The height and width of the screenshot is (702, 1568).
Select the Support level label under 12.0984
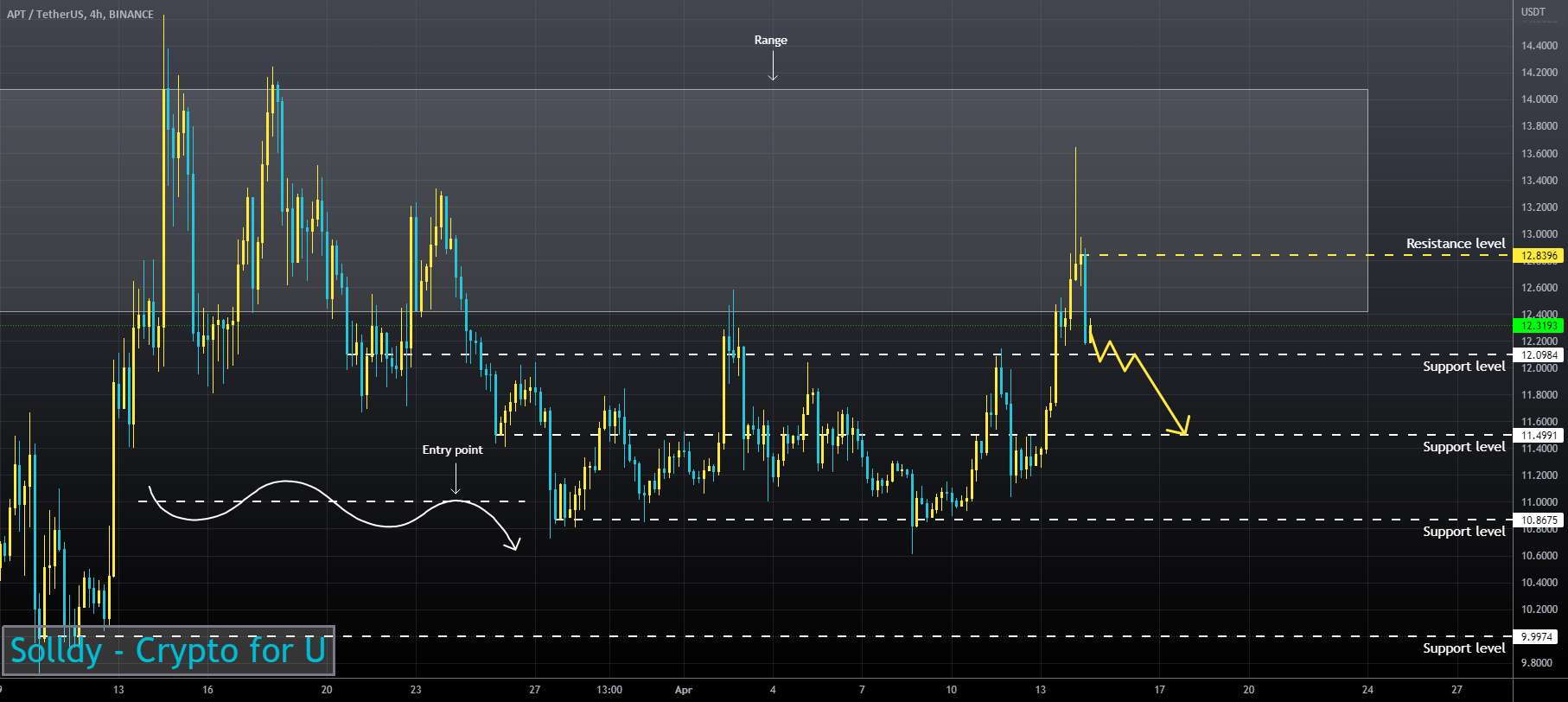[x=1464, y=367]
